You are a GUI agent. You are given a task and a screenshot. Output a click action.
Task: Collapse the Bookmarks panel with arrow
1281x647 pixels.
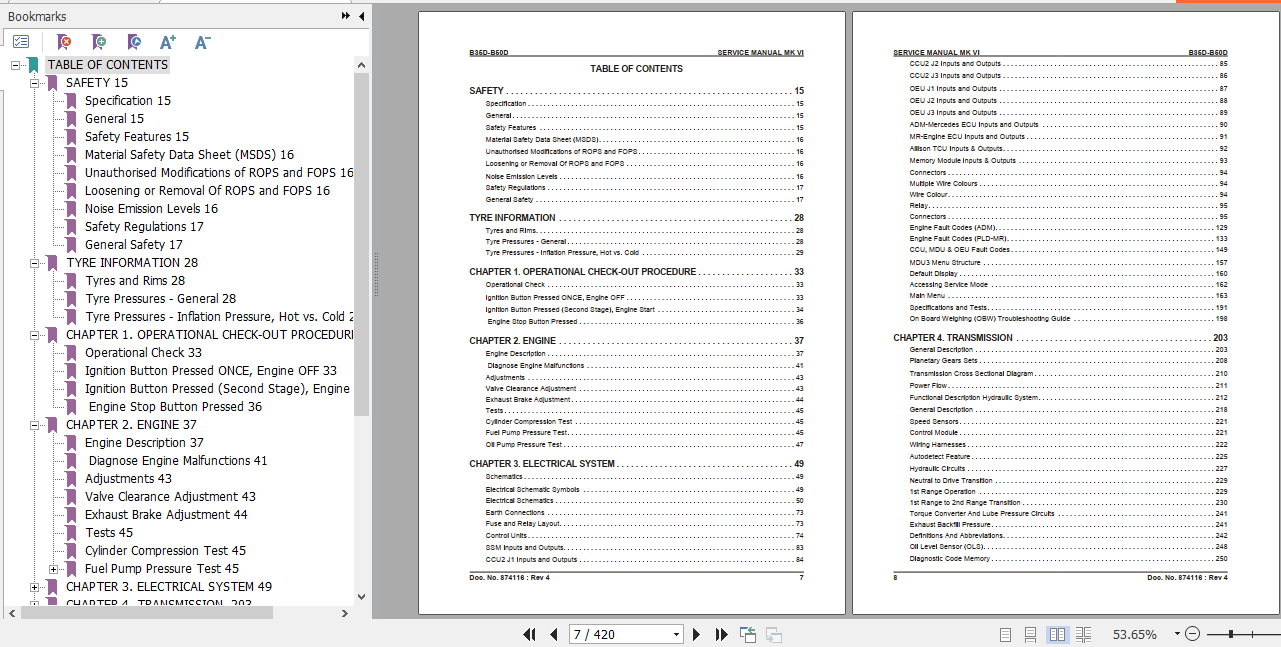(x=361, y=16)
